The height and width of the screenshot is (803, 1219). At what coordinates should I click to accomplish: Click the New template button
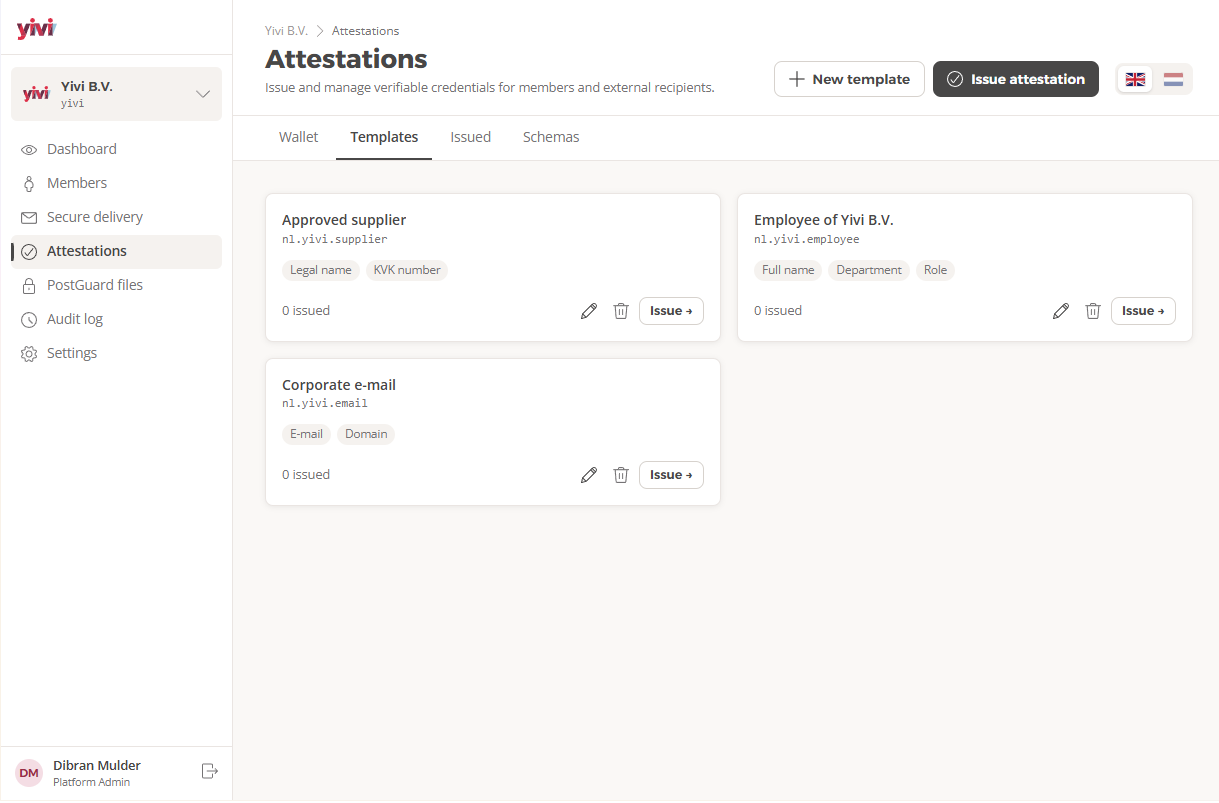849,79
